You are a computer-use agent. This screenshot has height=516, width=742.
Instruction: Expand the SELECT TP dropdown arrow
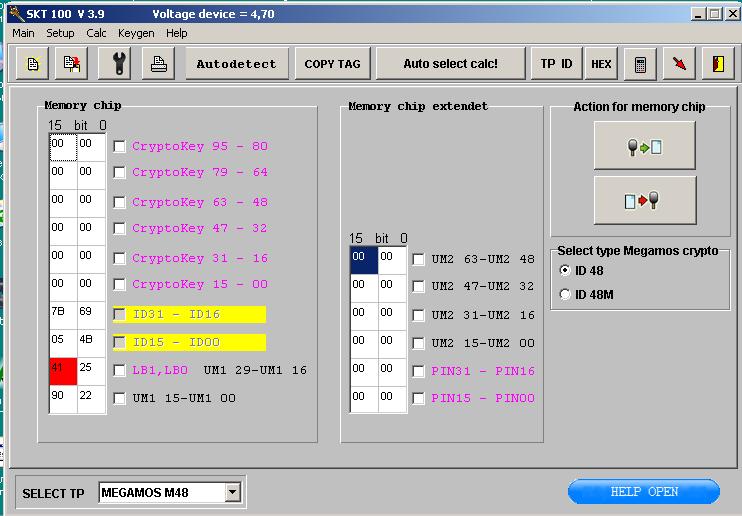coord(232,492)
